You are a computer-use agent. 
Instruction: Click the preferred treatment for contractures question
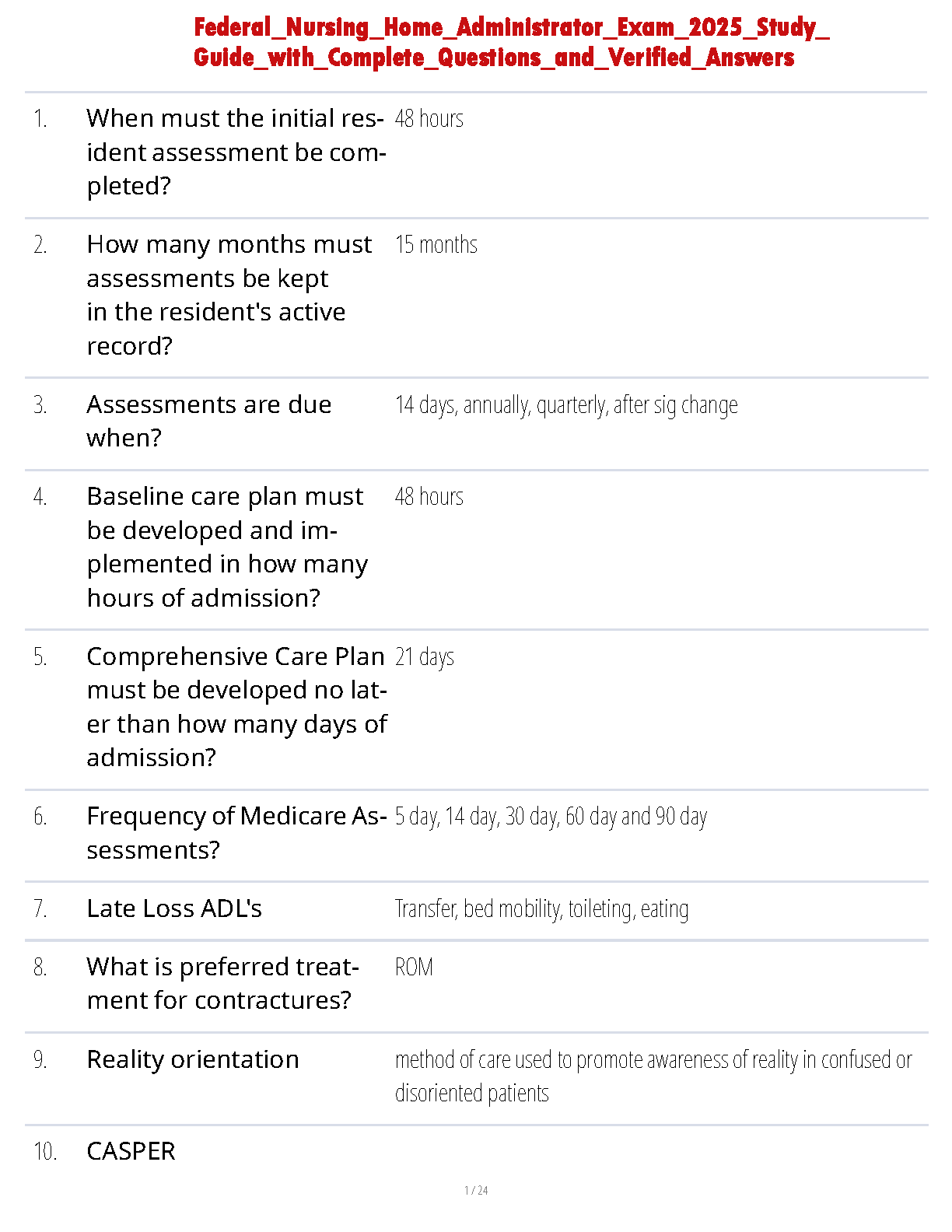pos(222,983)
